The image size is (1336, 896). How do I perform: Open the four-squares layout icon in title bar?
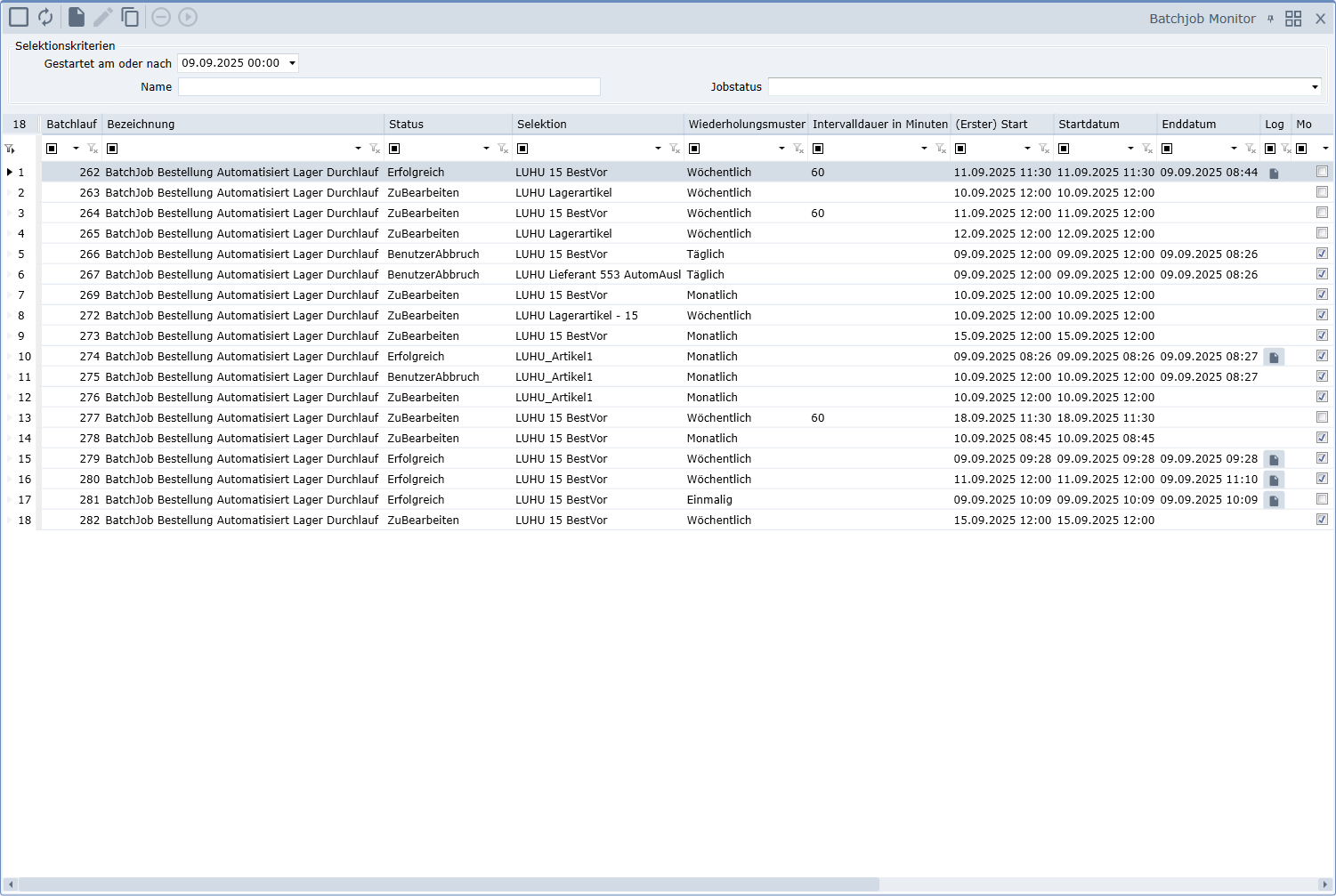tap(1293, 19)
